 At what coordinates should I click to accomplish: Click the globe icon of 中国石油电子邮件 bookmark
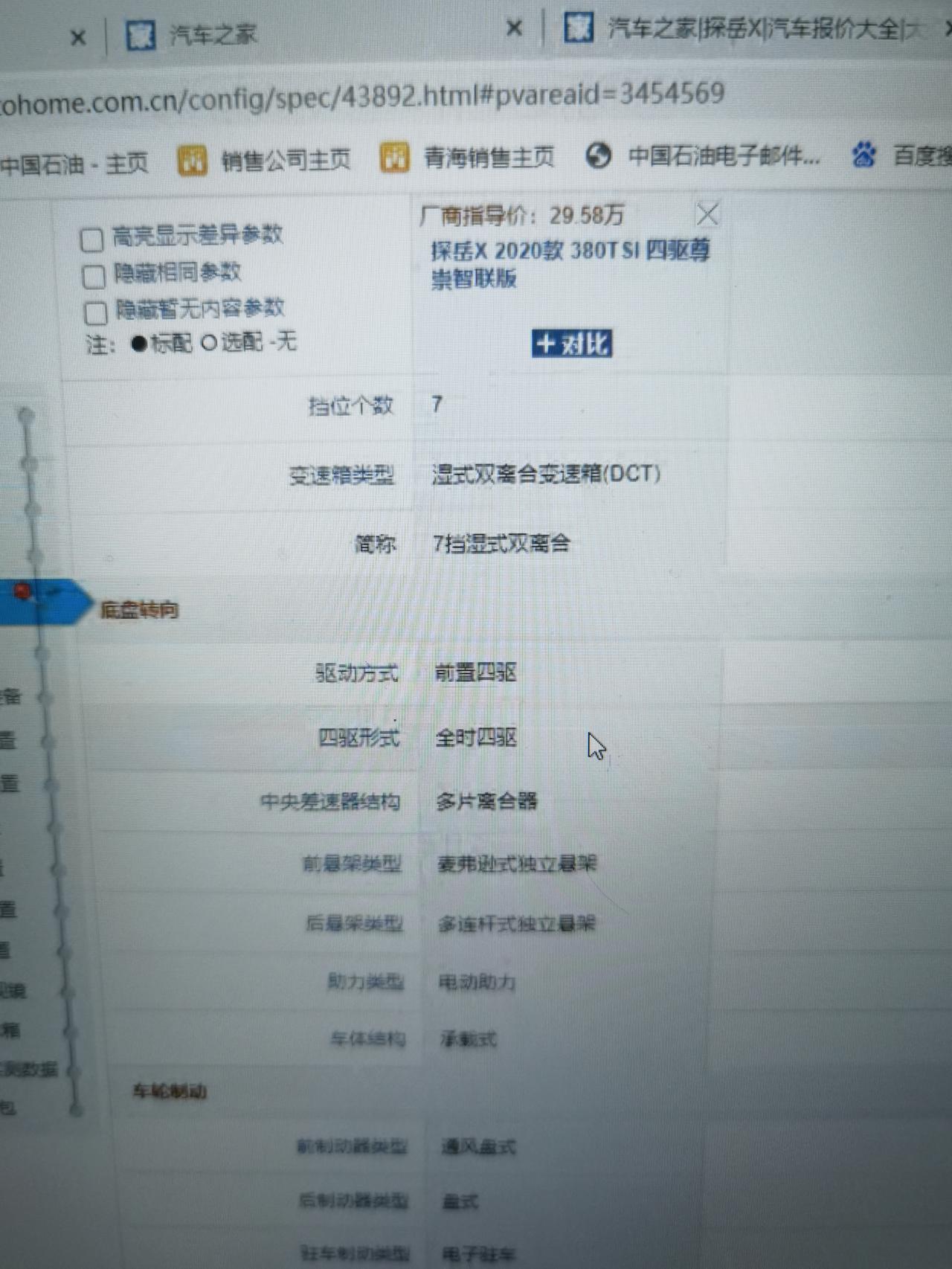598,155
